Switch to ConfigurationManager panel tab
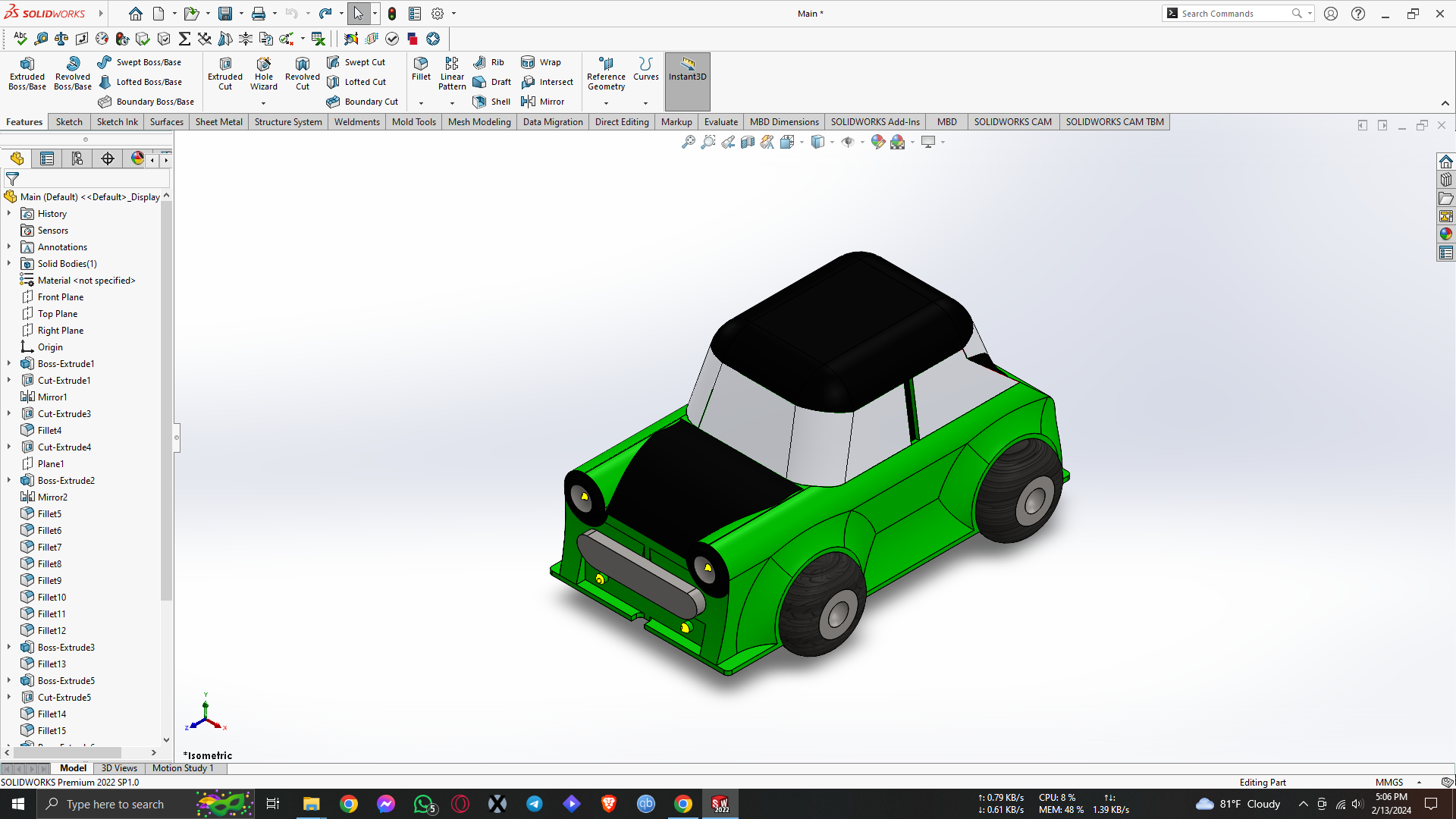 pos(77,158)
